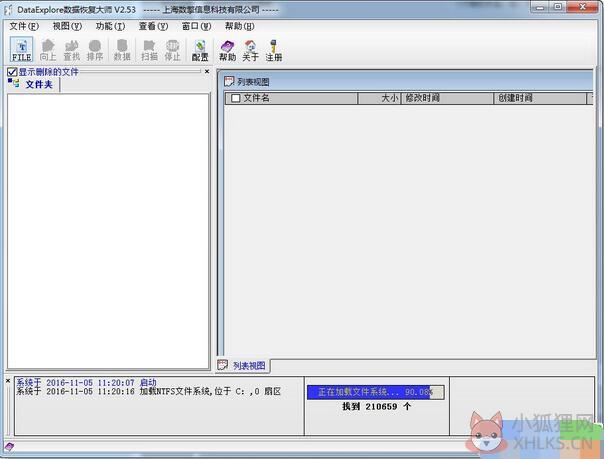This screenshot has width=604, height=459.
Task: Click the 列表视图 panel title text
Action: [253, 82]
